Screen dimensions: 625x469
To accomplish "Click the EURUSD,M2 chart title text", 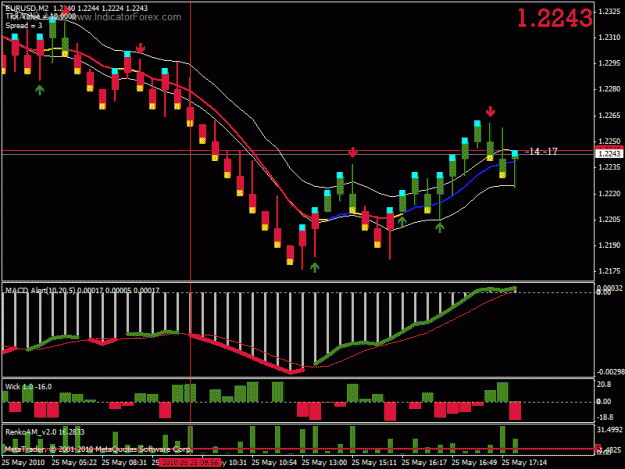I will [x=27, y=8].
